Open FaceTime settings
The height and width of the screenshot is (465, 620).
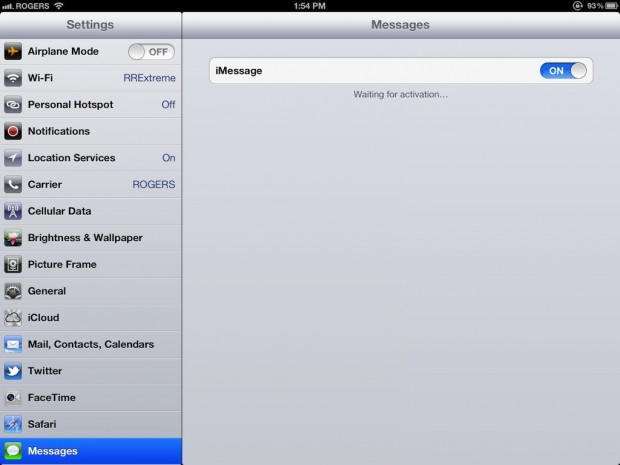point(91,397)
